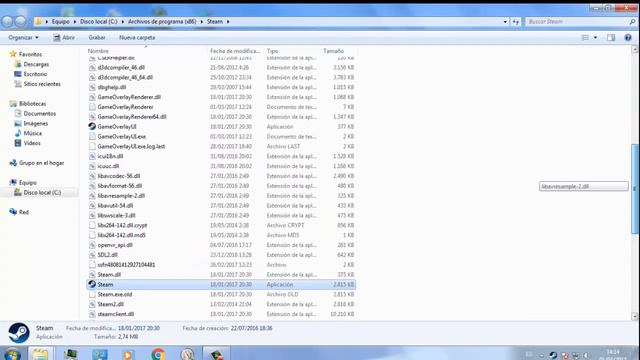Viewport: 640px width, 360px height.
Task: Select the GameOverlayUI application icon
Action: click(x=92, y=127)
